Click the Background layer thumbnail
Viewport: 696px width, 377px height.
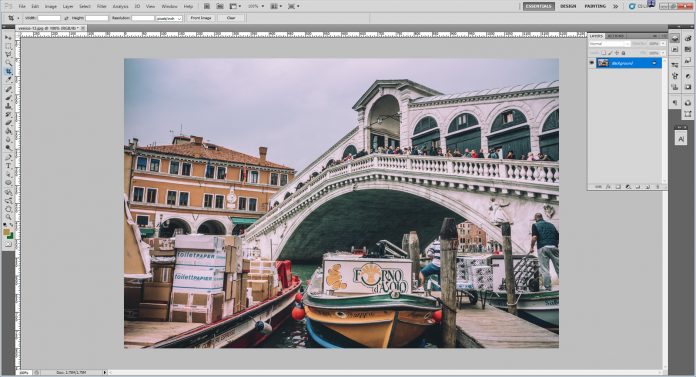point(603,63)
